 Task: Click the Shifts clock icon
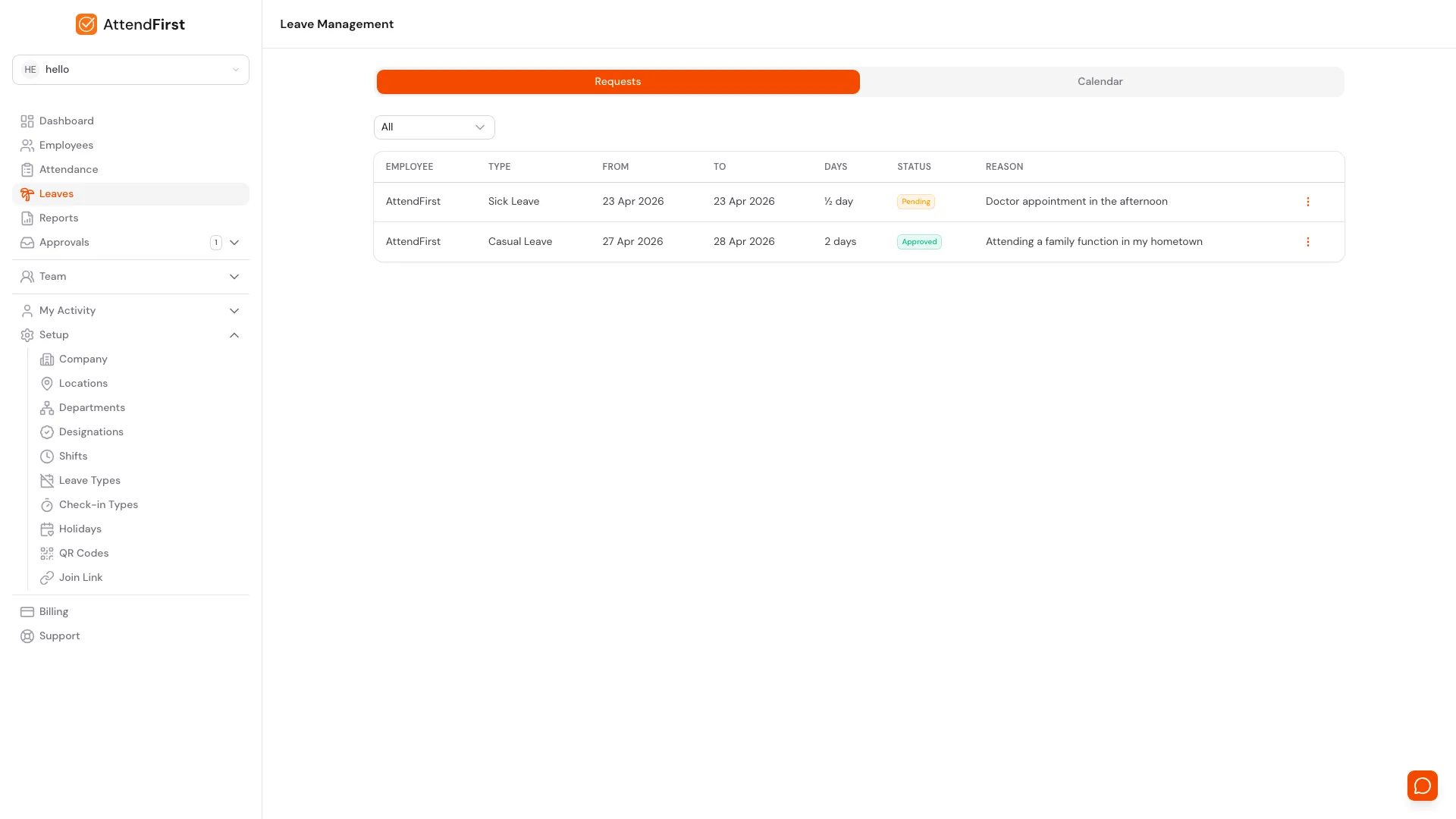(47, 457)
